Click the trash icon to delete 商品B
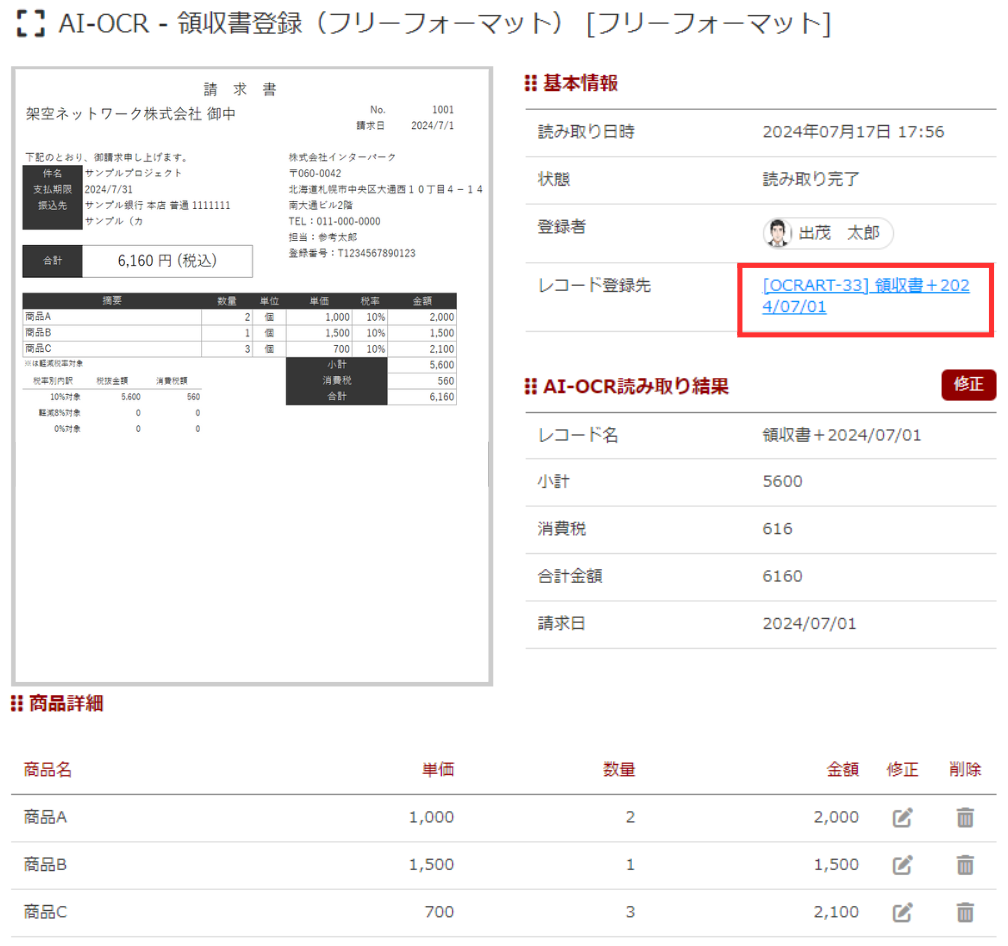This screenshot has height=946, width=1008. (x=963, y=864)
